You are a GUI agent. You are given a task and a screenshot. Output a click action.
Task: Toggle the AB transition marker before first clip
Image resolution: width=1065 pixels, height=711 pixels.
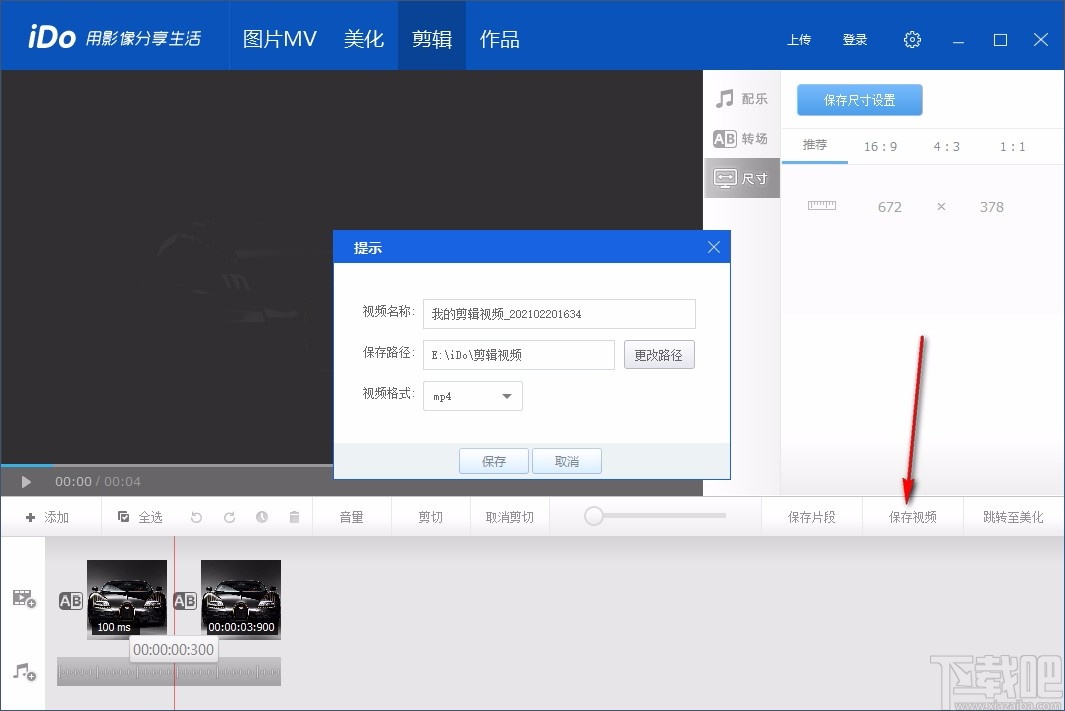click(x=70, y=600)
